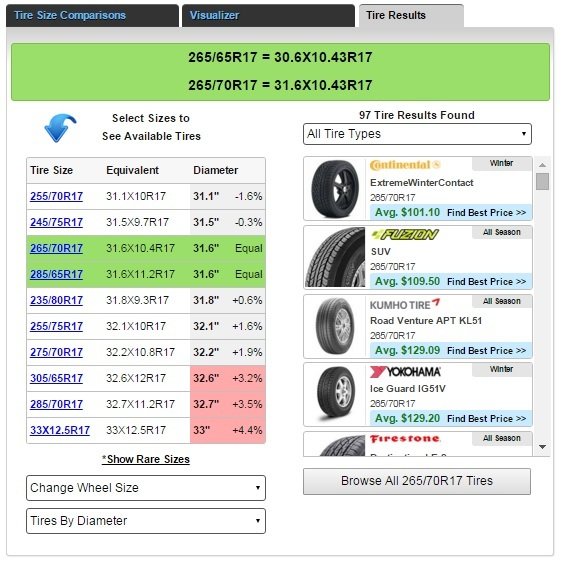Click the -1.6% diameter difference cell
This screenshot has height=566, width=562.
click(248, 196)
